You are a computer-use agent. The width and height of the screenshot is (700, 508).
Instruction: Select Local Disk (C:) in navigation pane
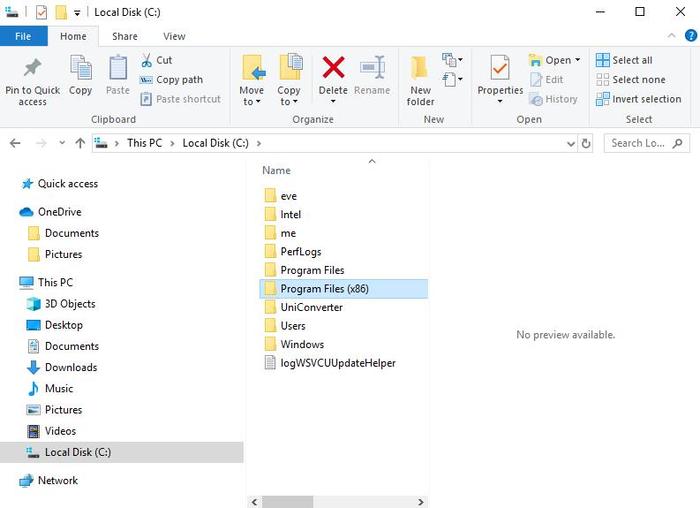121,452
